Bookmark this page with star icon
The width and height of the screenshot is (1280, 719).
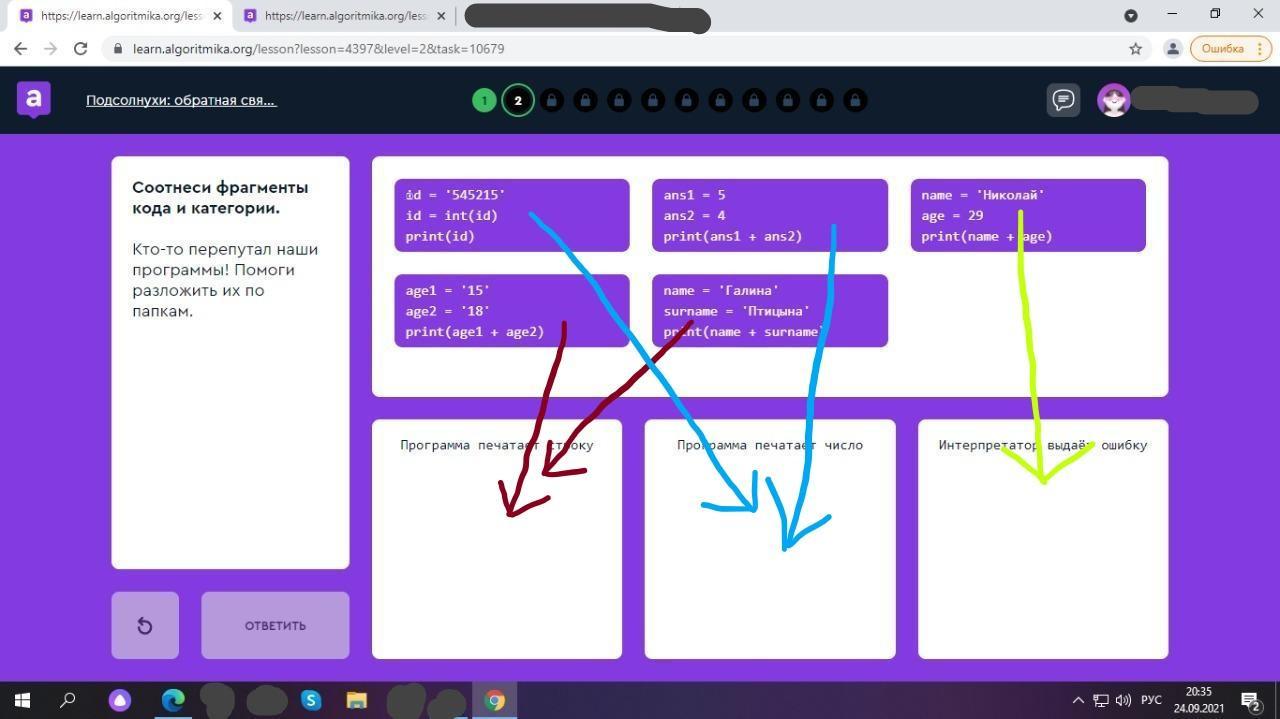(x=1135, y=49)
